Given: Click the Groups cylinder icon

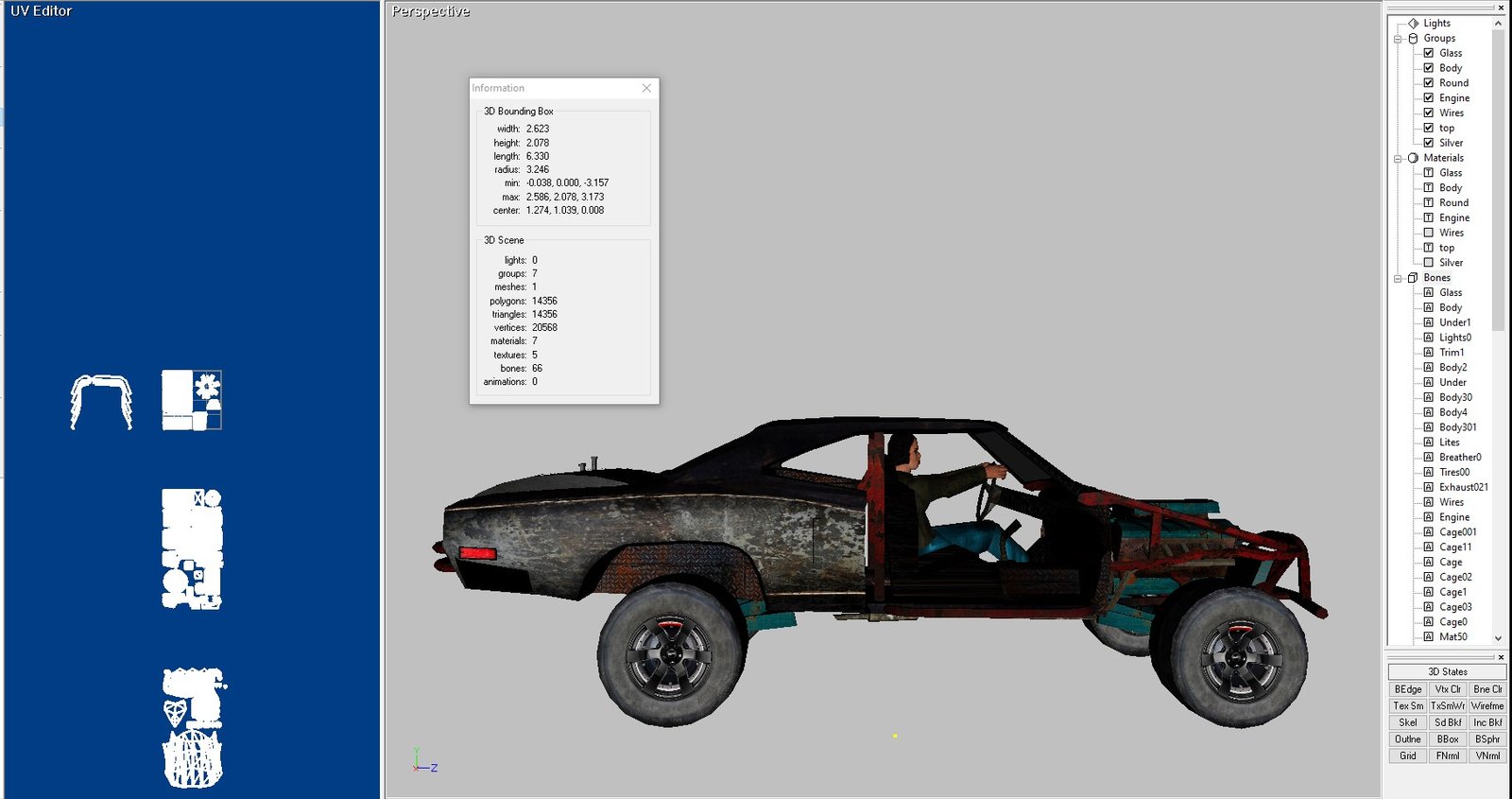Looking at the screenshot, I should (x=1414, y=38).
